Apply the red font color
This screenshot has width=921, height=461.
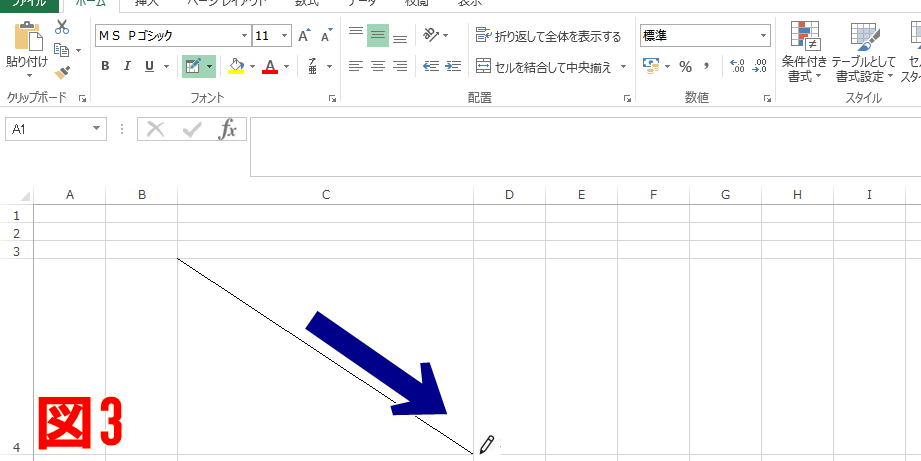270,66
